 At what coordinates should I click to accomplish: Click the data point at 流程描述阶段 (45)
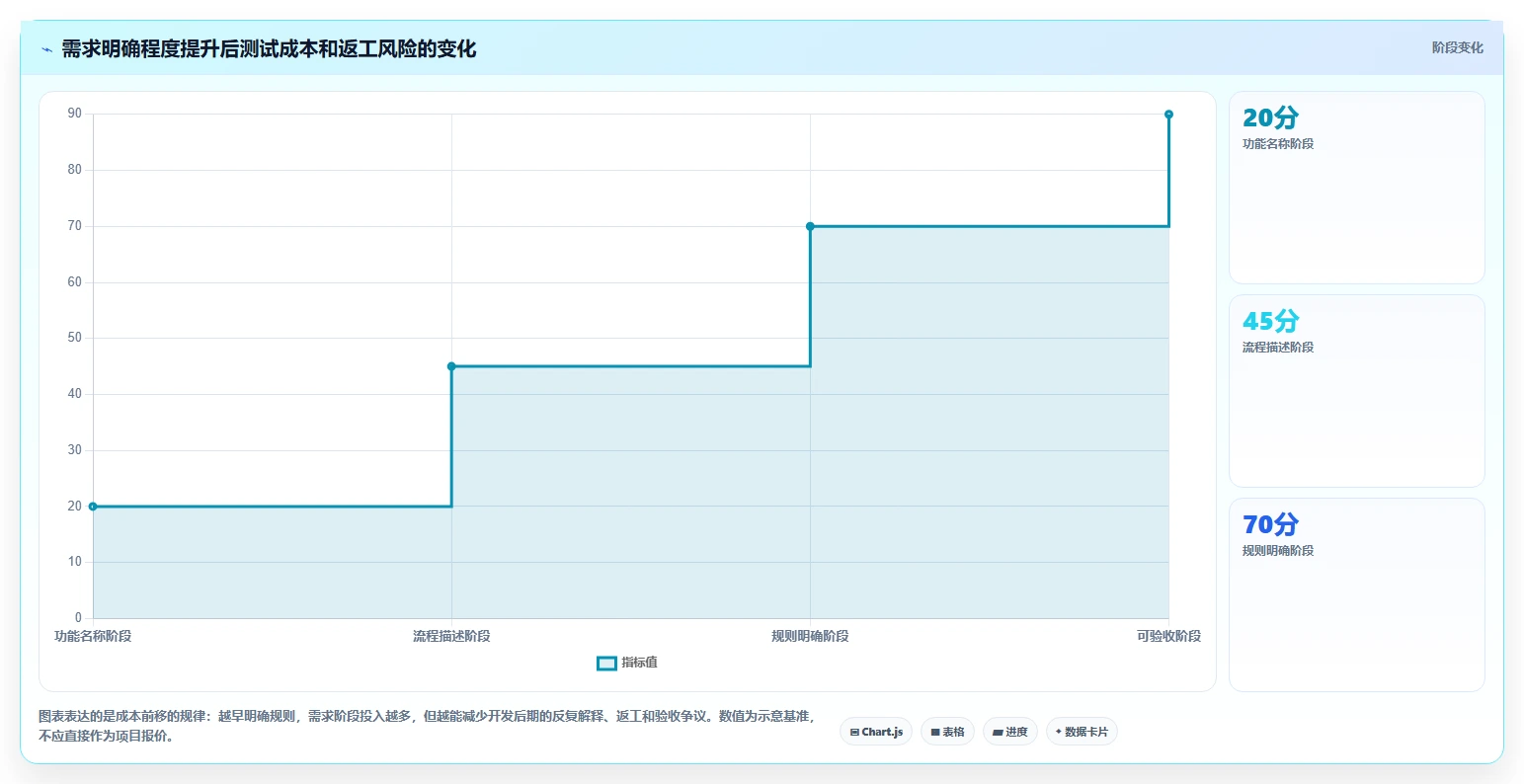451,366
